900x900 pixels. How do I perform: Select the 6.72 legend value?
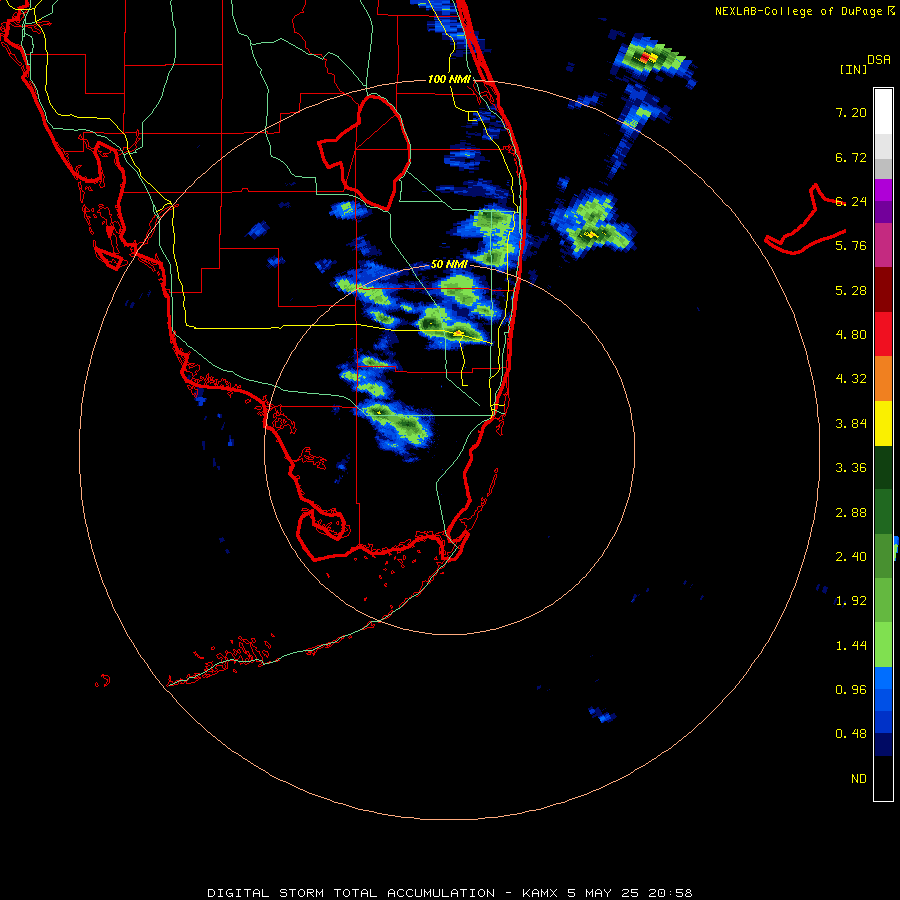coord(851,157)
